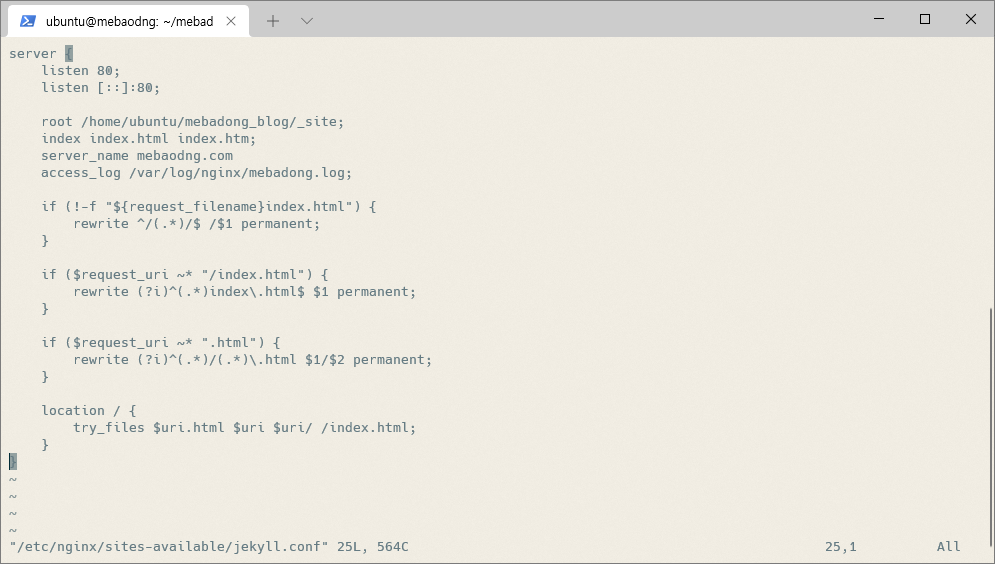995x564 pixels.
Task: Click the 'rewrite ^/(.*)/$ /$1 permanent;' line
Action: pos(197,224)
